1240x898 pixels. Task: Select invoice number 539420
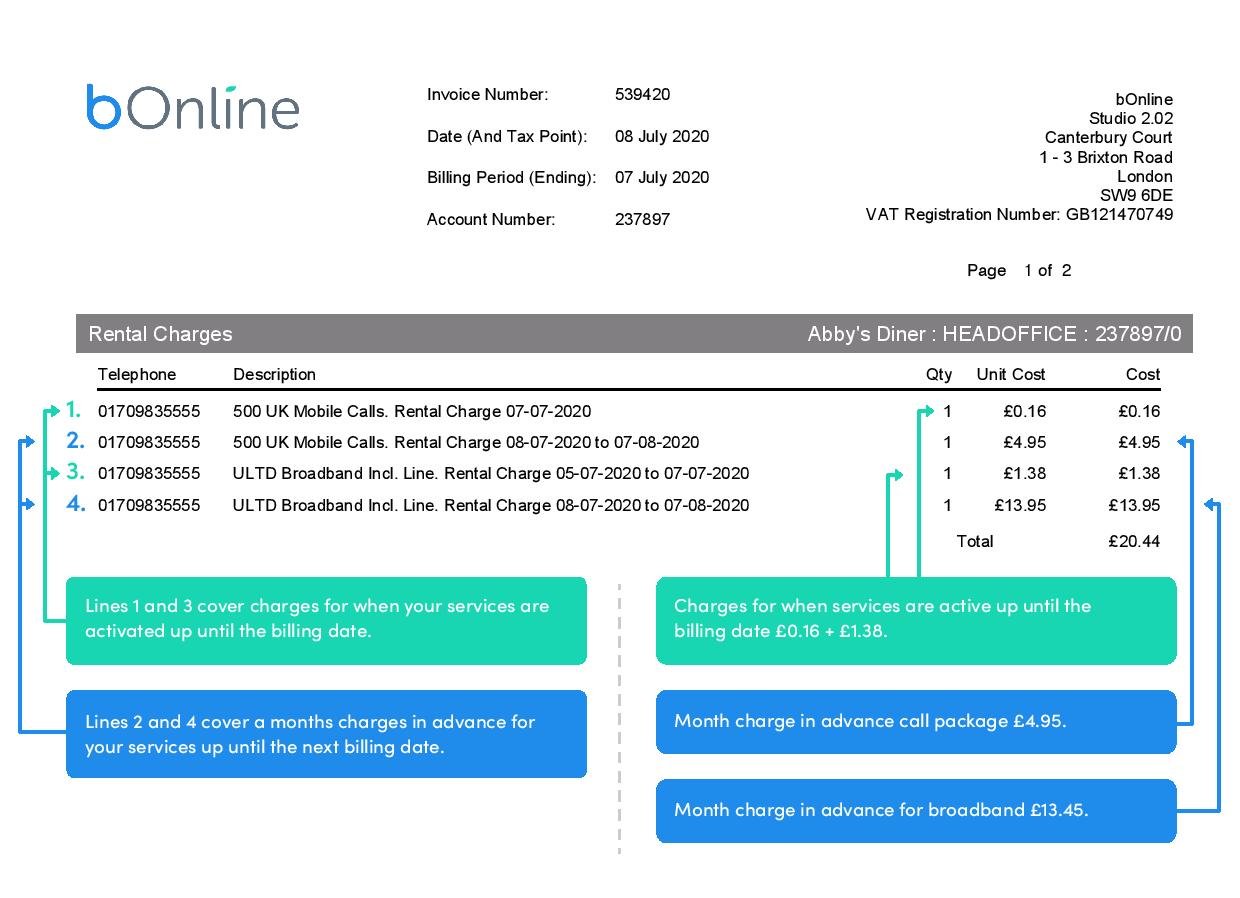tap(642, 94)
